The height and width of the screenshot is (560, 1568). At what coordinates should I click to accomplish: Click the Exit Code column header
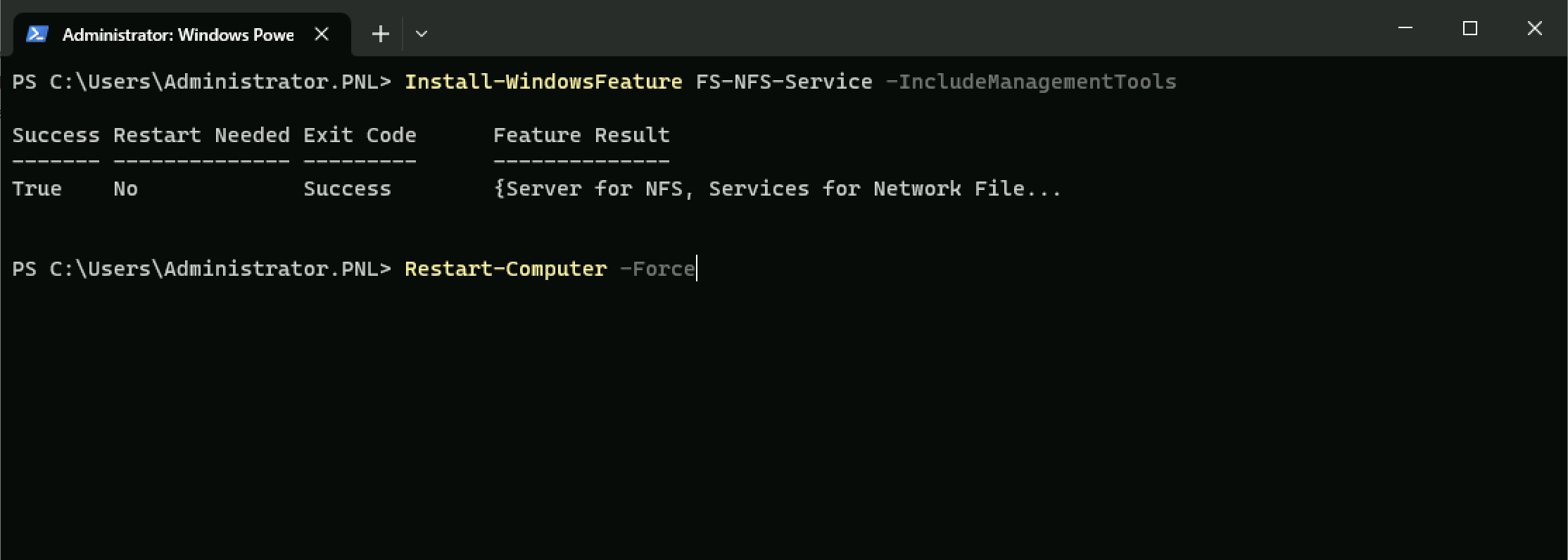point(360,135)
